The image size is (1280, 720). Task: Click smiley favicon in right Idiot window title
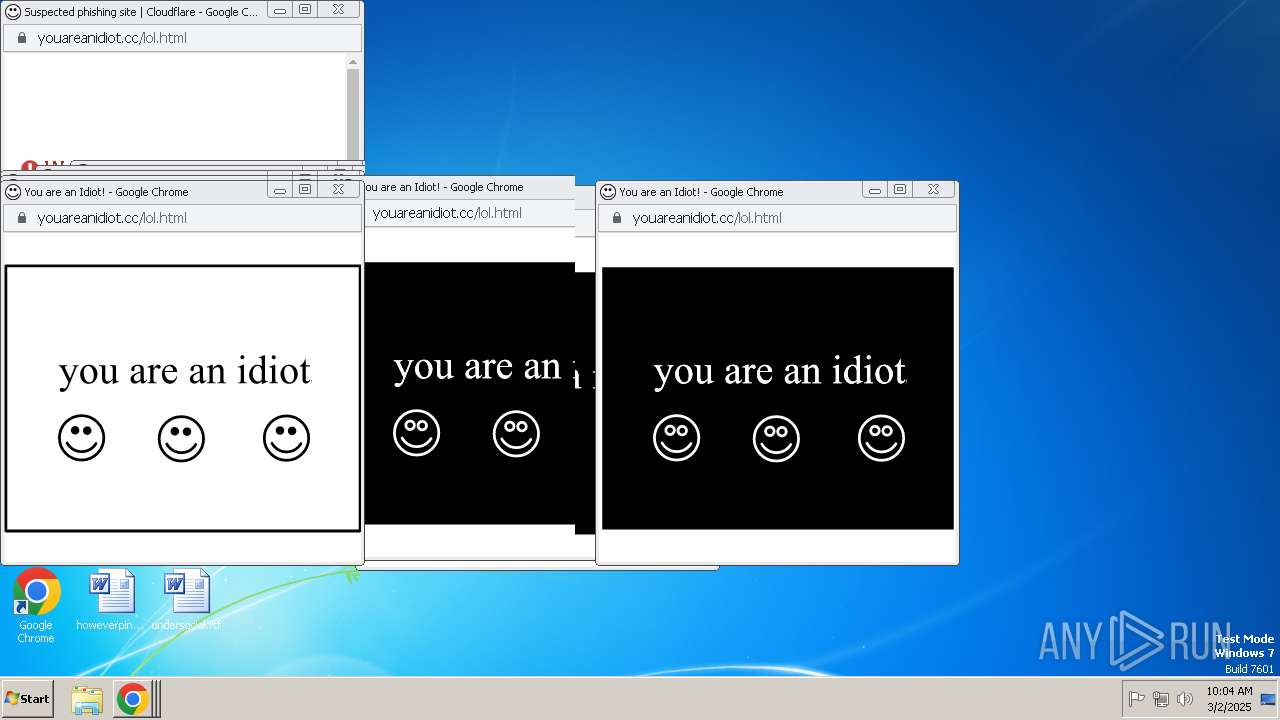608,192
